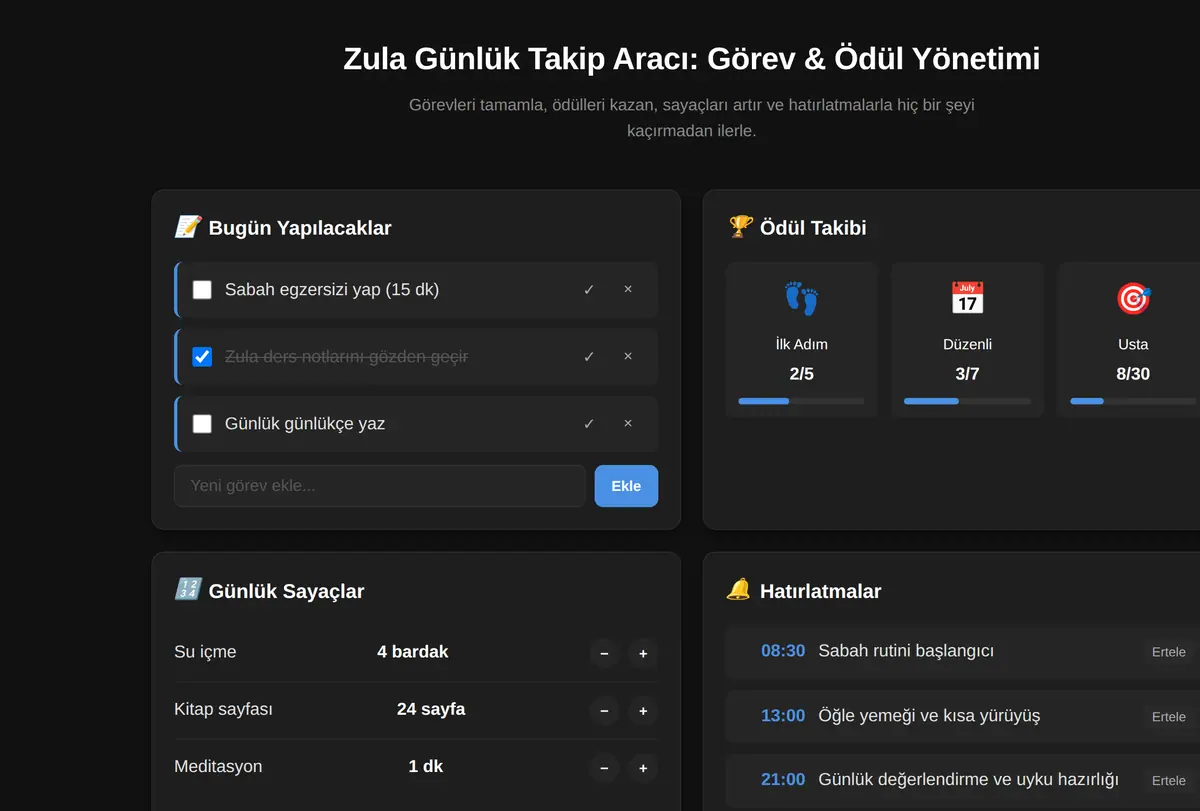
Task: Decrease 'Su içme' counter with minus button
Action: (604, 654)
